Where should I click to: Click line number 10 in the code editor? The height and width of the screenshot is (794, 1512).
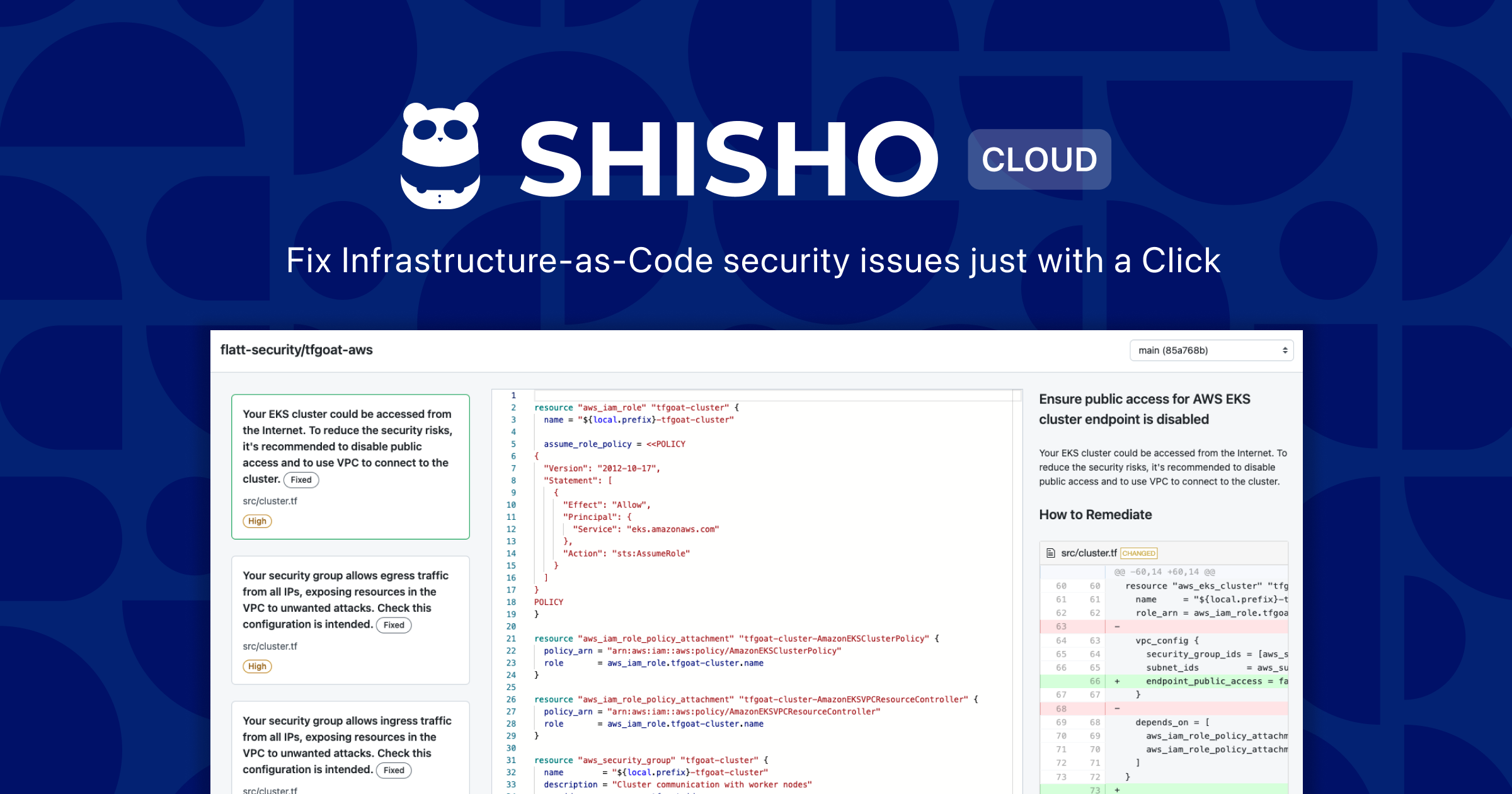point(510,505)
